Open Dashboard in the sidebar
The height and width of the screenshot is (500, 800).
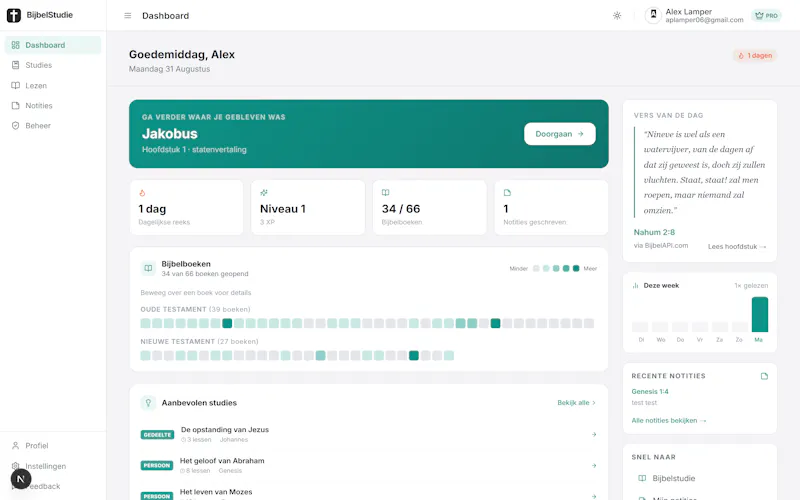53,45
